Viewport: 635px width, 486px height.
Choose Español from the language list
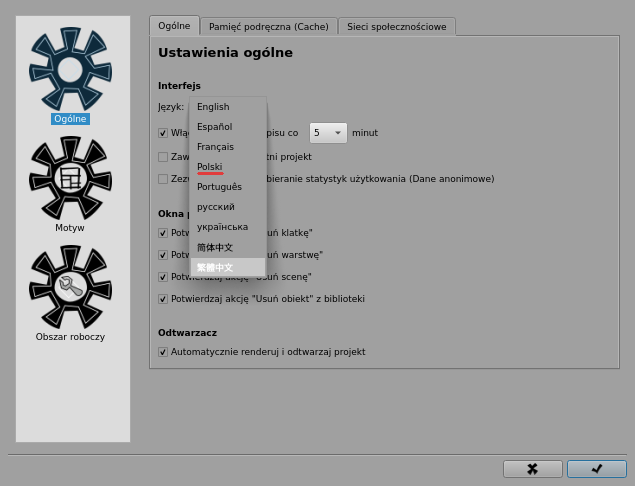(228, 127)
